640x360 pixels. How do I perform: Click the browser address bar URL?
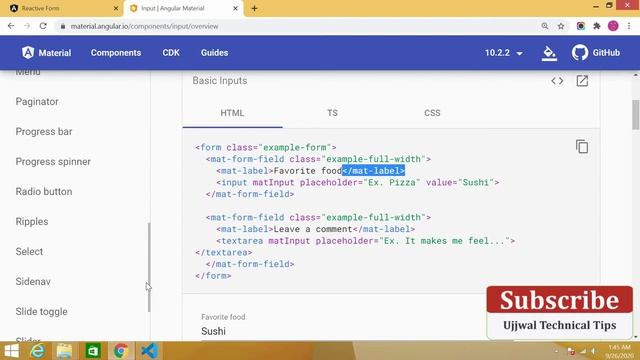coord(144,26)
